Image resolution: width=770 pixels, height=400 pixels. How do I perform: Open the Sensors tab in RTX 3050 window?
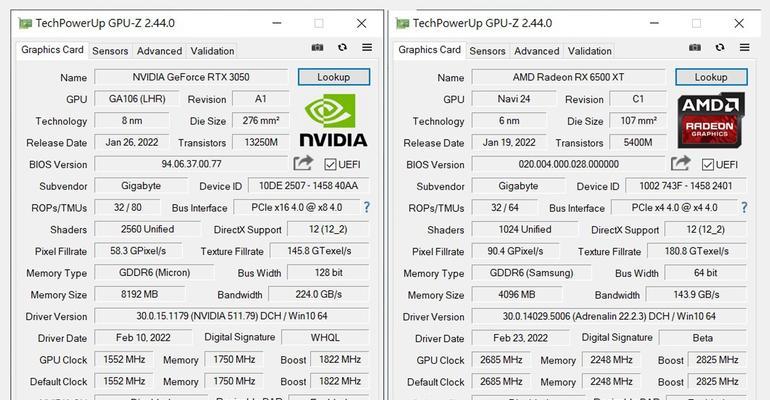[x=110, y=51]
